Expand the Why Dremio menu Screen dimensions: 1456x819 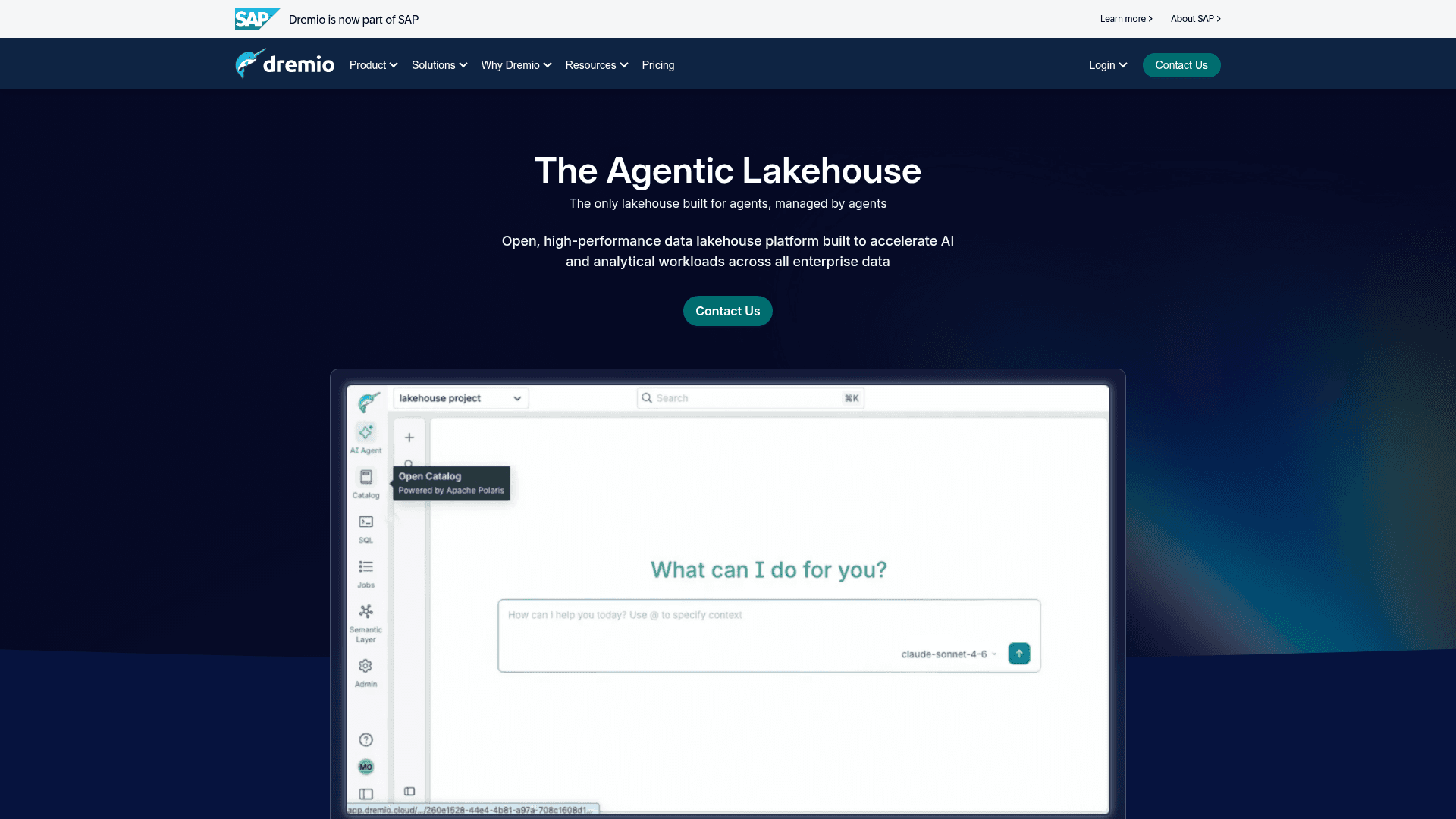[x=516, y=65]
